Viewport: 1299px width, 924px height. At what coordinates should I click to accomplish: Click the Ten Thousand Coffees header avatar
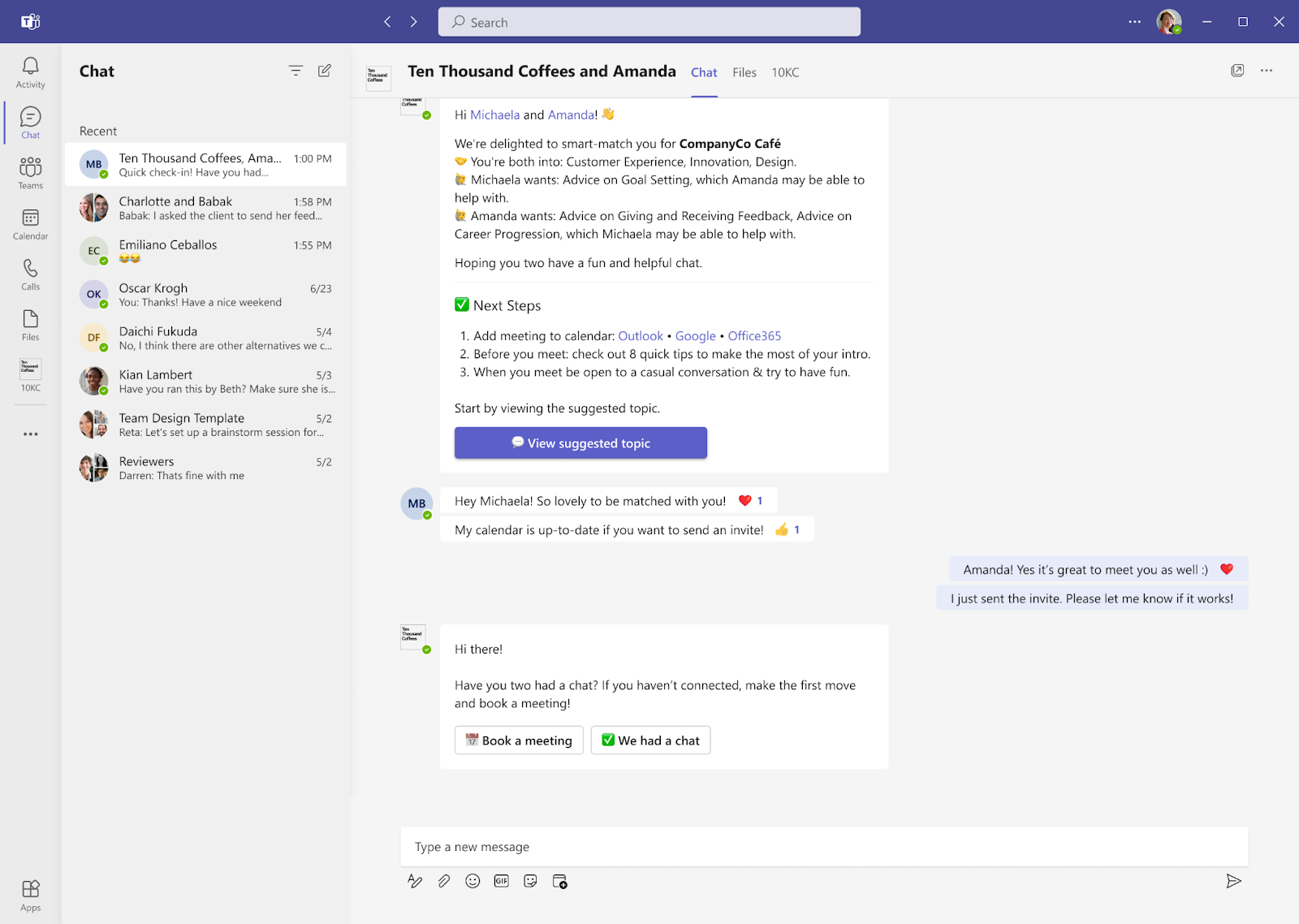pos(378,78)
